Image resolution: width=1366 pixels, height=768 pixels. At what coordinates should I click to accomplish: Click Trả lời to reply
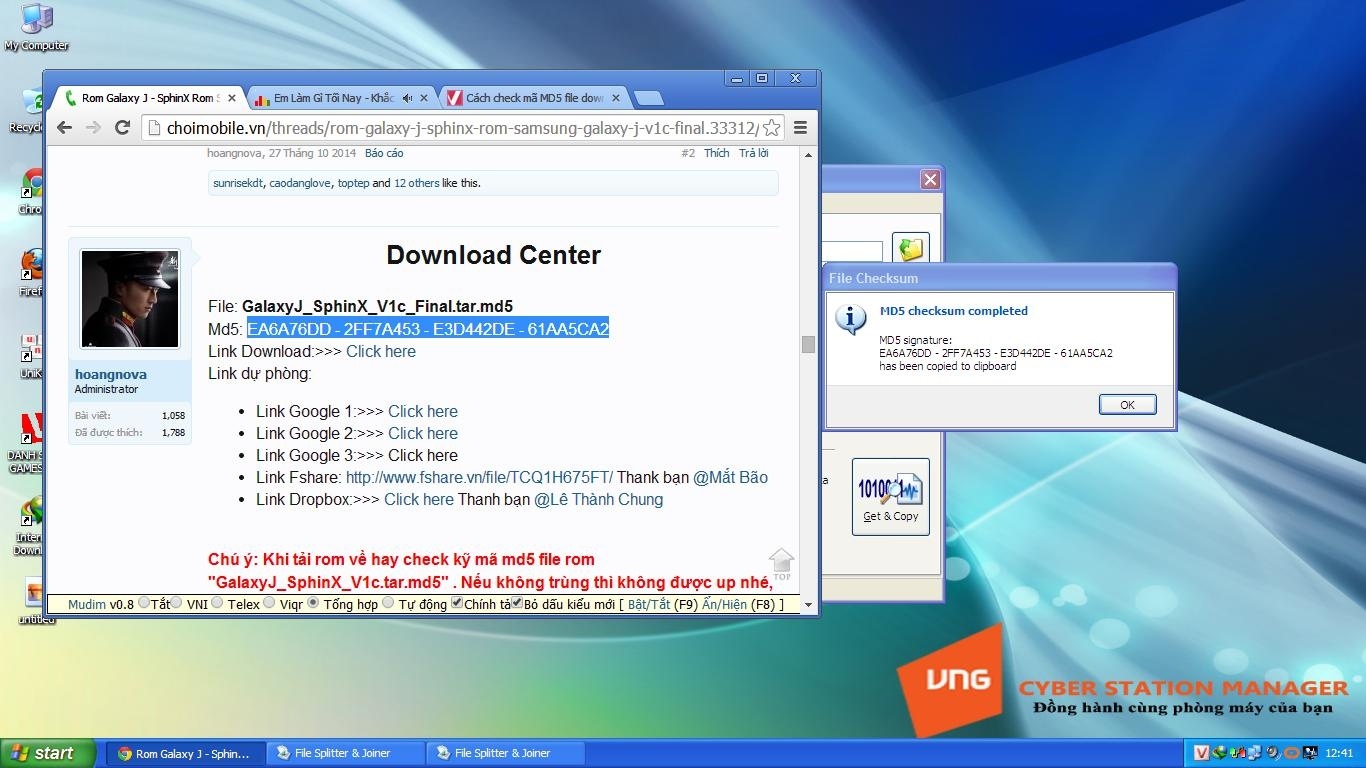tap(753, 153)
